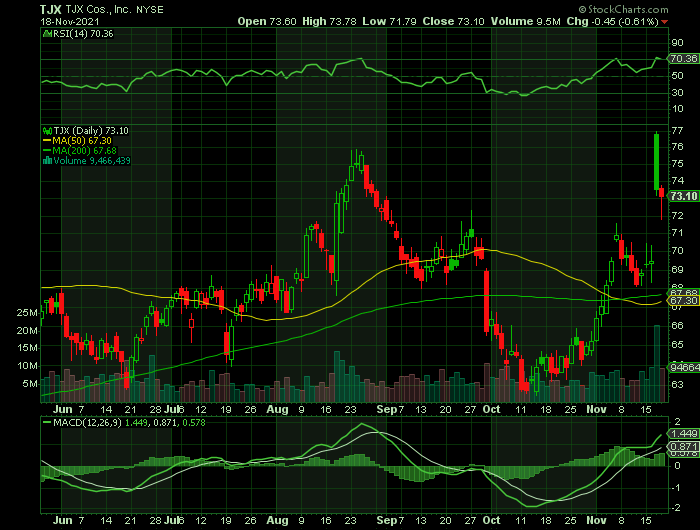700x530 pixels.
Task: Click the date '18-Nov-2021'
Action: 70,21
